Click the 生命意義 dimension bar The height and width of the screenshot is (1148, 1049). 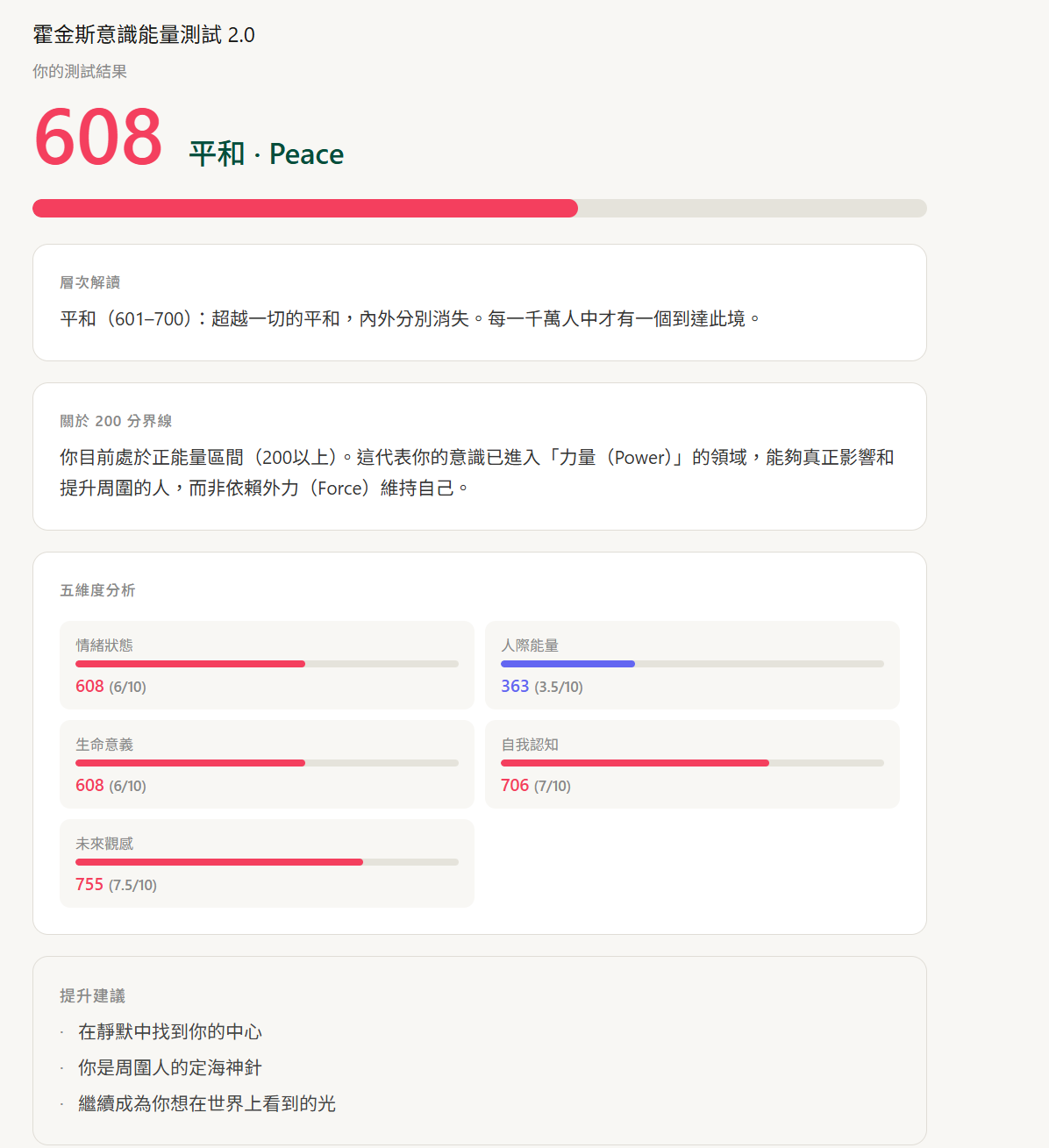tap(267, 763)
